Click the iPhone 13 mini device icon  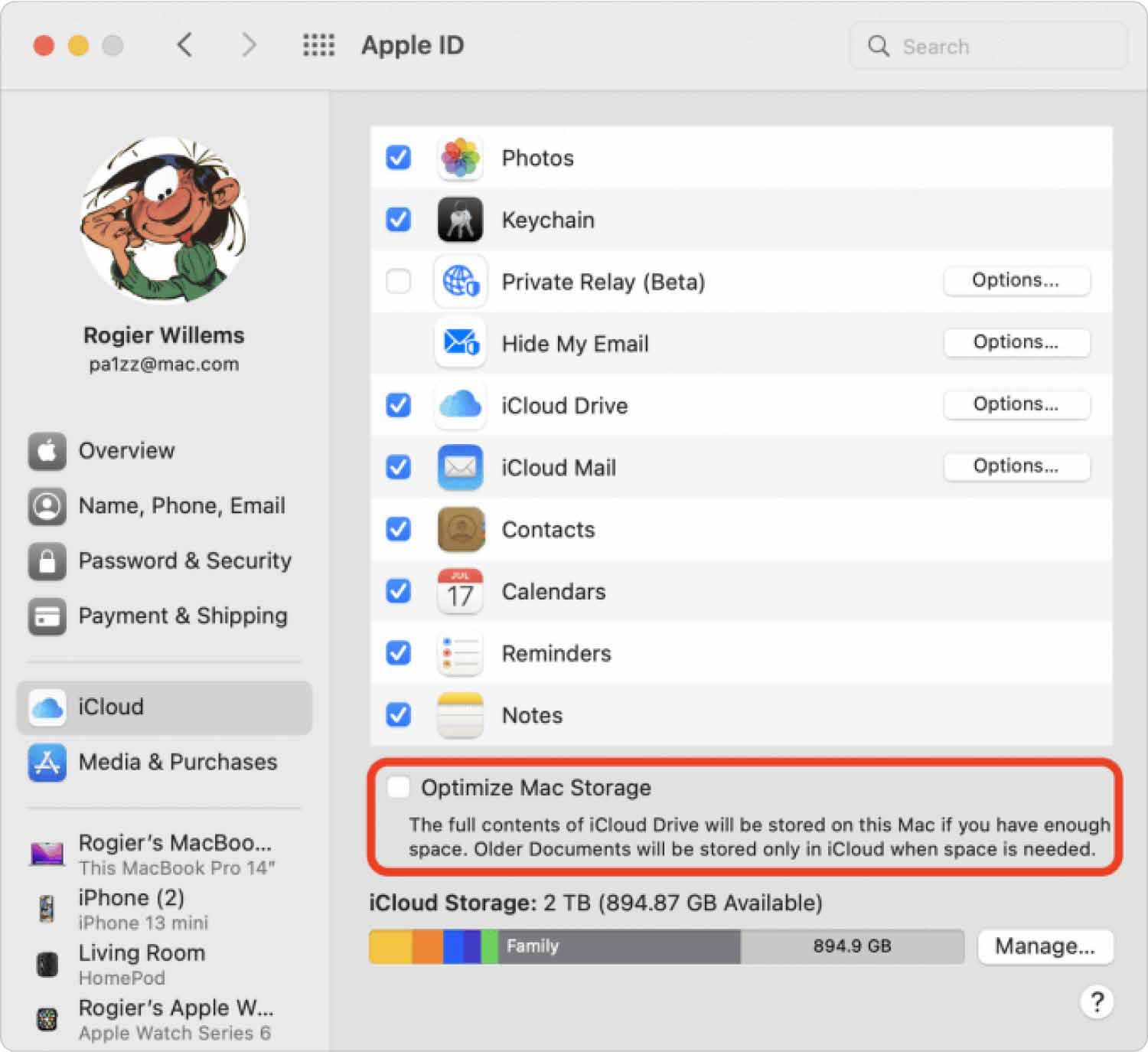[47, 909]
